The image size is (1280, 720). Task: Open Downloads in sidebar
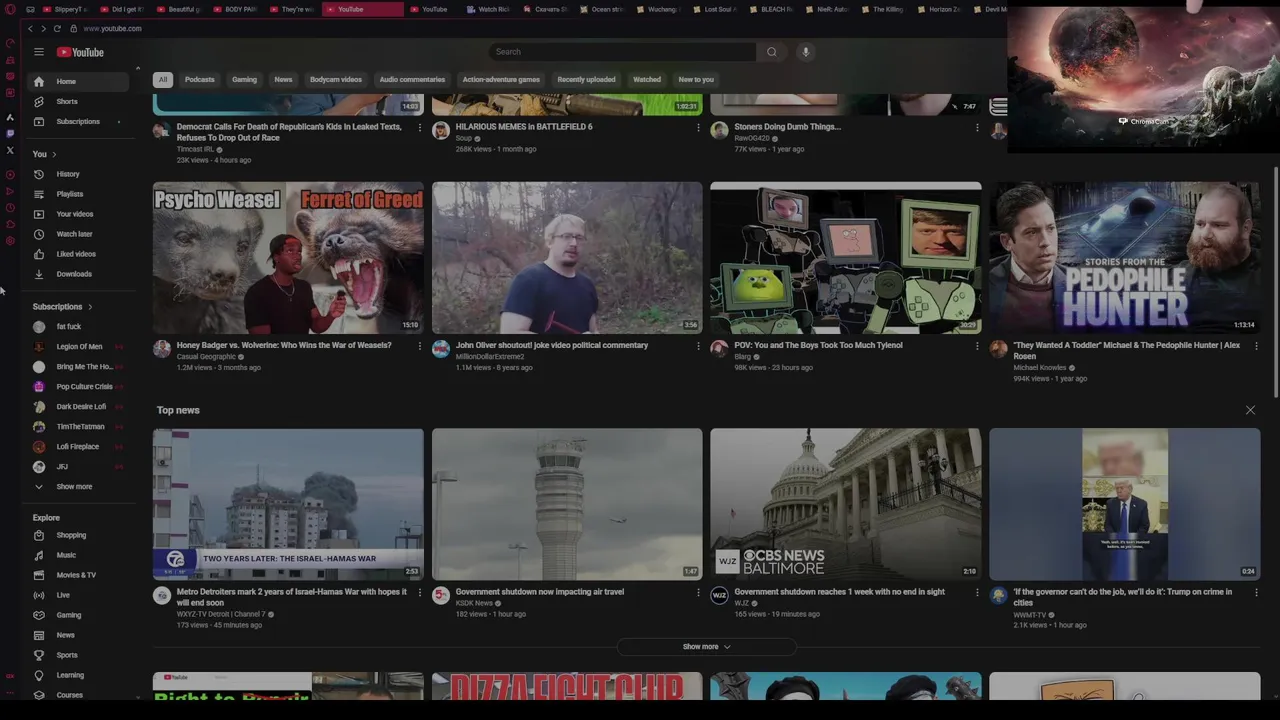[x=74, y=274]
